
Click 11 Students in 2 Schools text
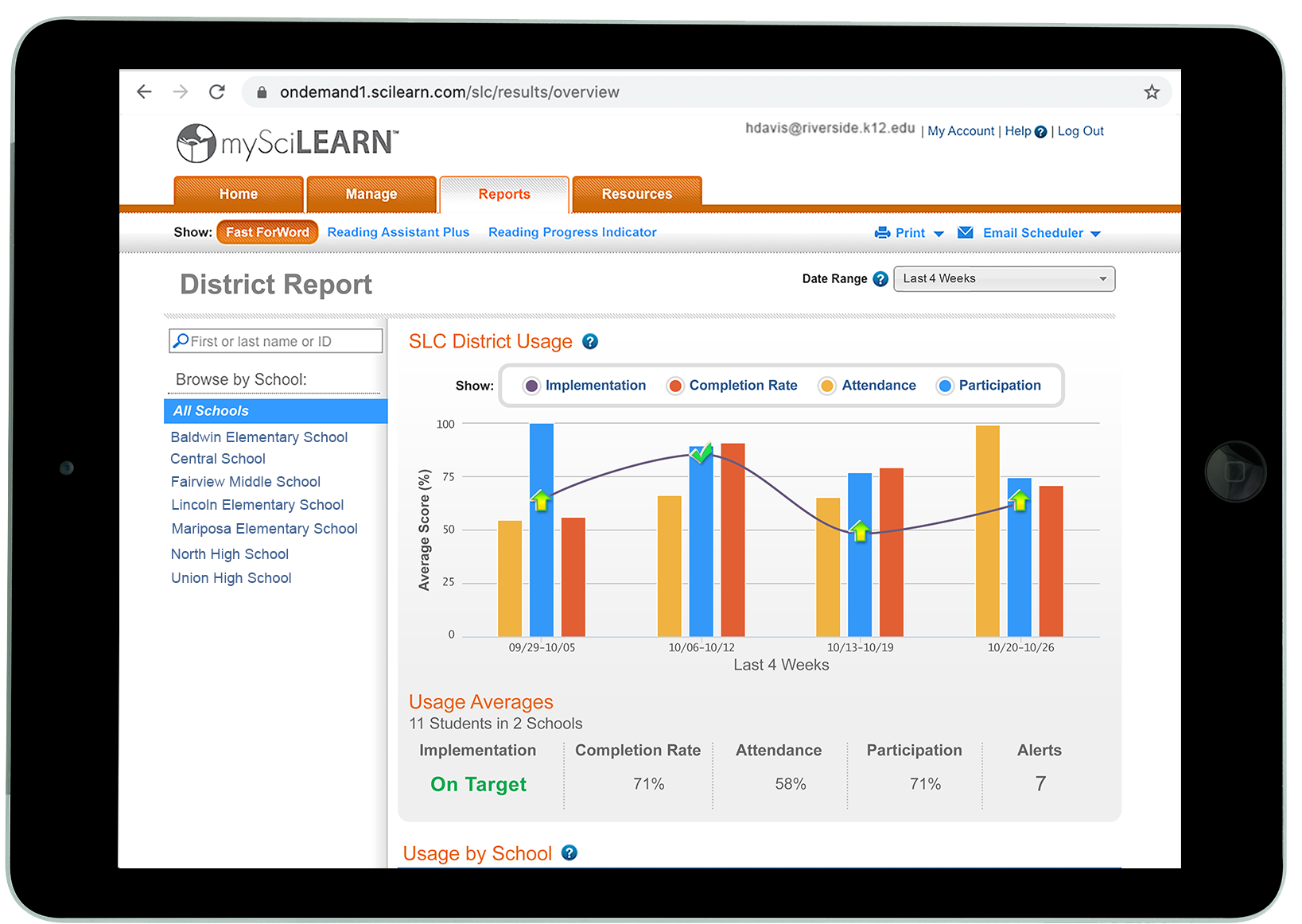[496, 724]
